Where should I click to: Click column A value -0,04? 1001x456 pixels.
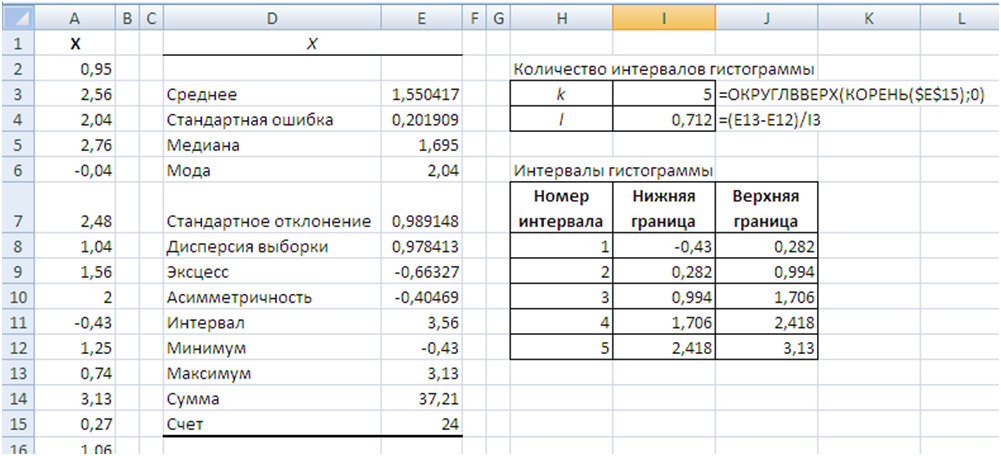click(x=75, y=171)
